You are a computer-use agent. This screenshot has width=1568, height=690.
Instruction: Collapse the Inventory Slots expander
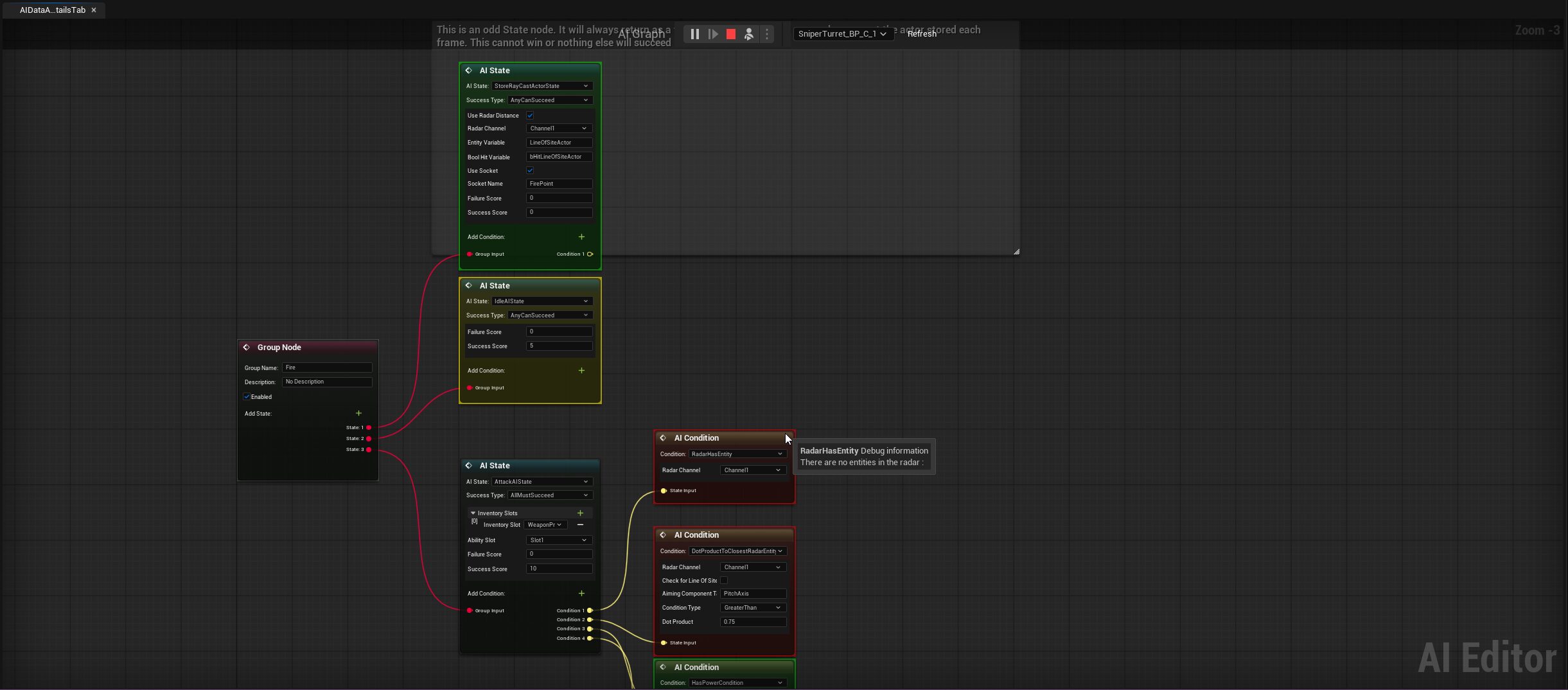[x=473, y=513]
